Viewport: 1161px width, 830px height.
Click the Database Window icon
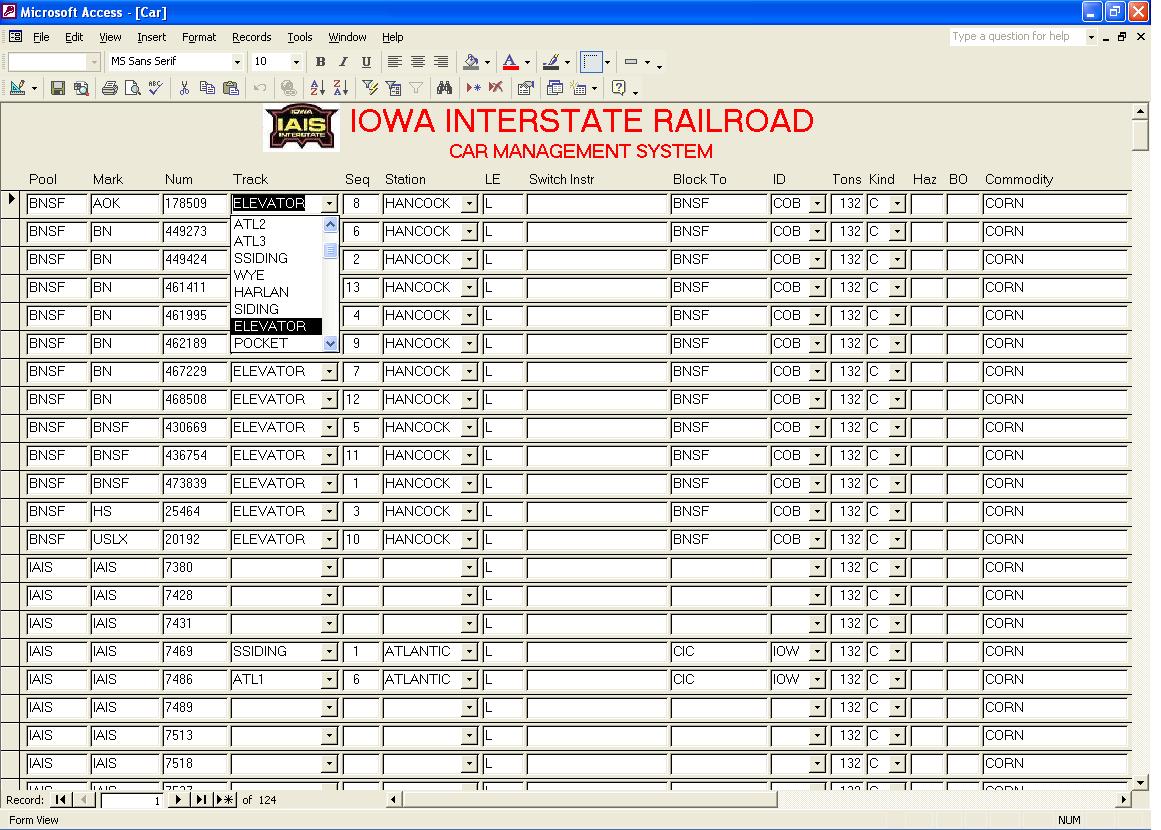click(x=555, y=88)
